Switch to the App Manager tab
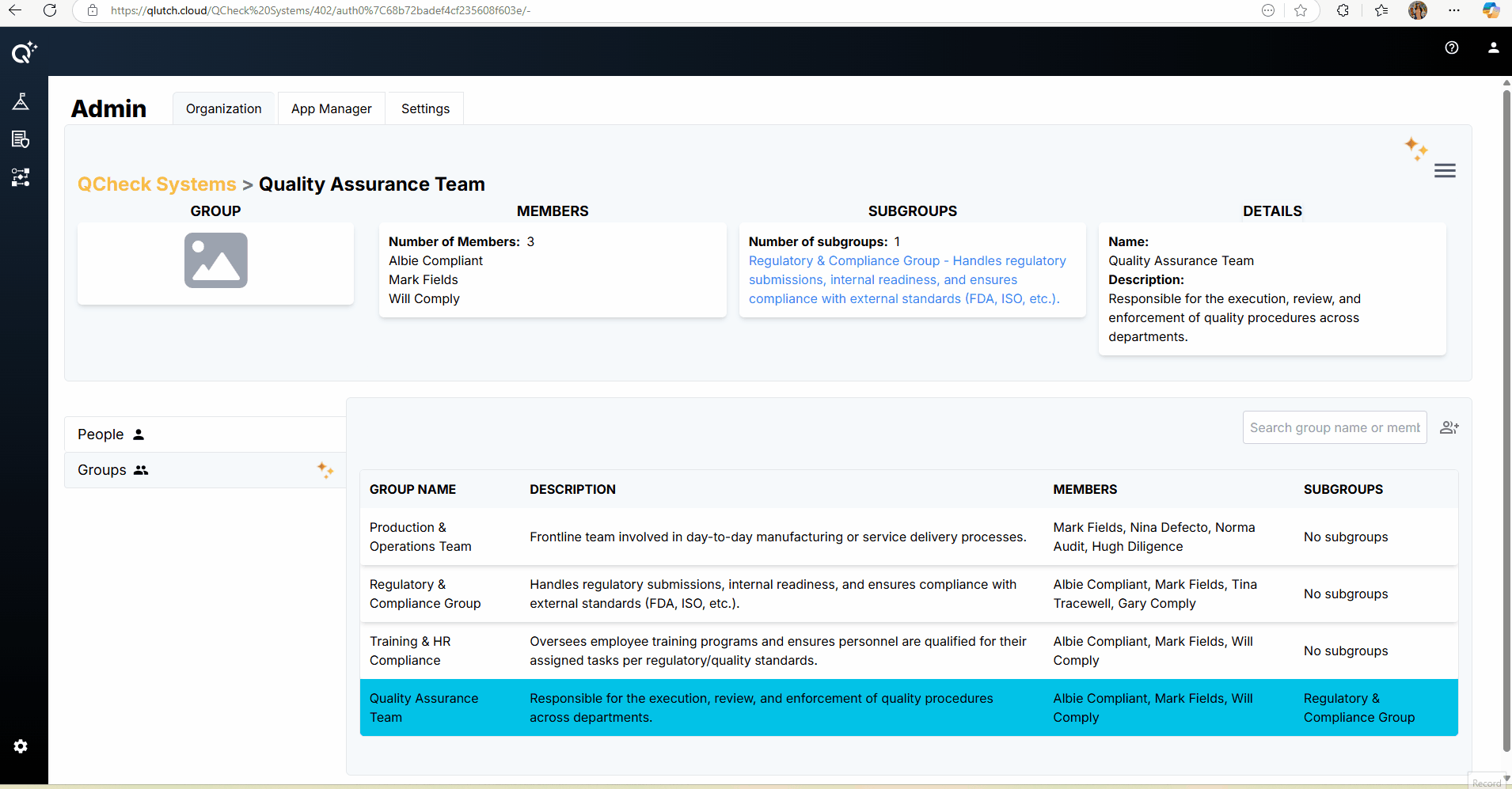 pyautogui.click(x=331, y=108)
